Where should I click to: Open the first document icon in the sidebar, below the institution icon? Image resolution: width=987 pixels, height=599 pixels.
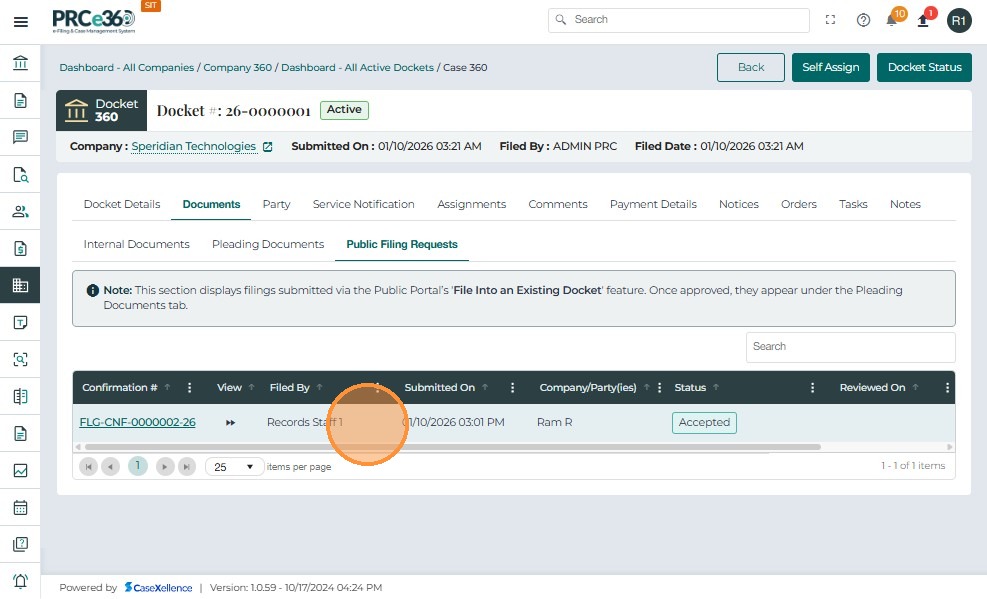click(20, 100)
